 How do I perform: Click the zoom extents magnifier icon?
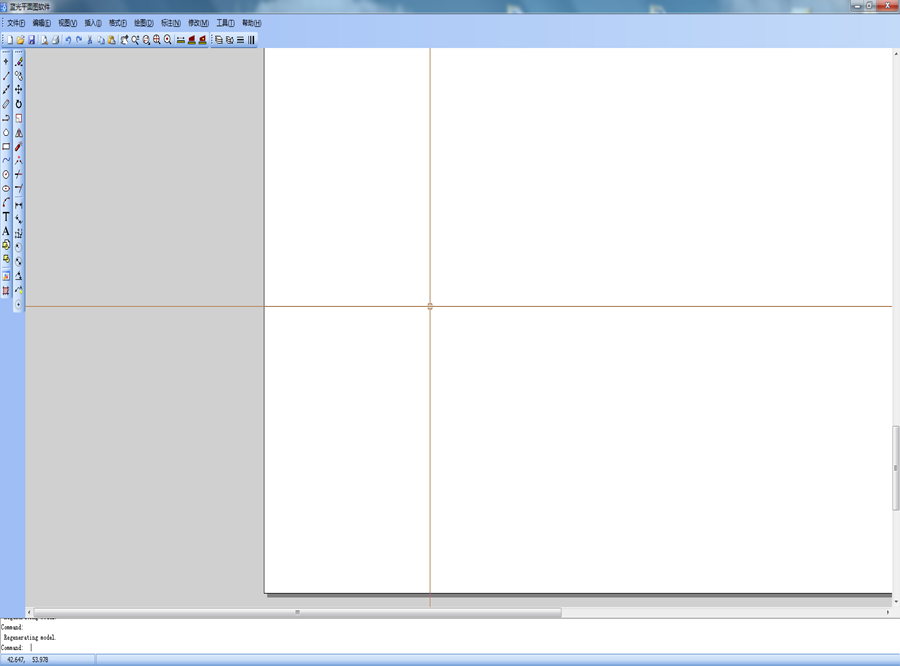click(168, 40)
